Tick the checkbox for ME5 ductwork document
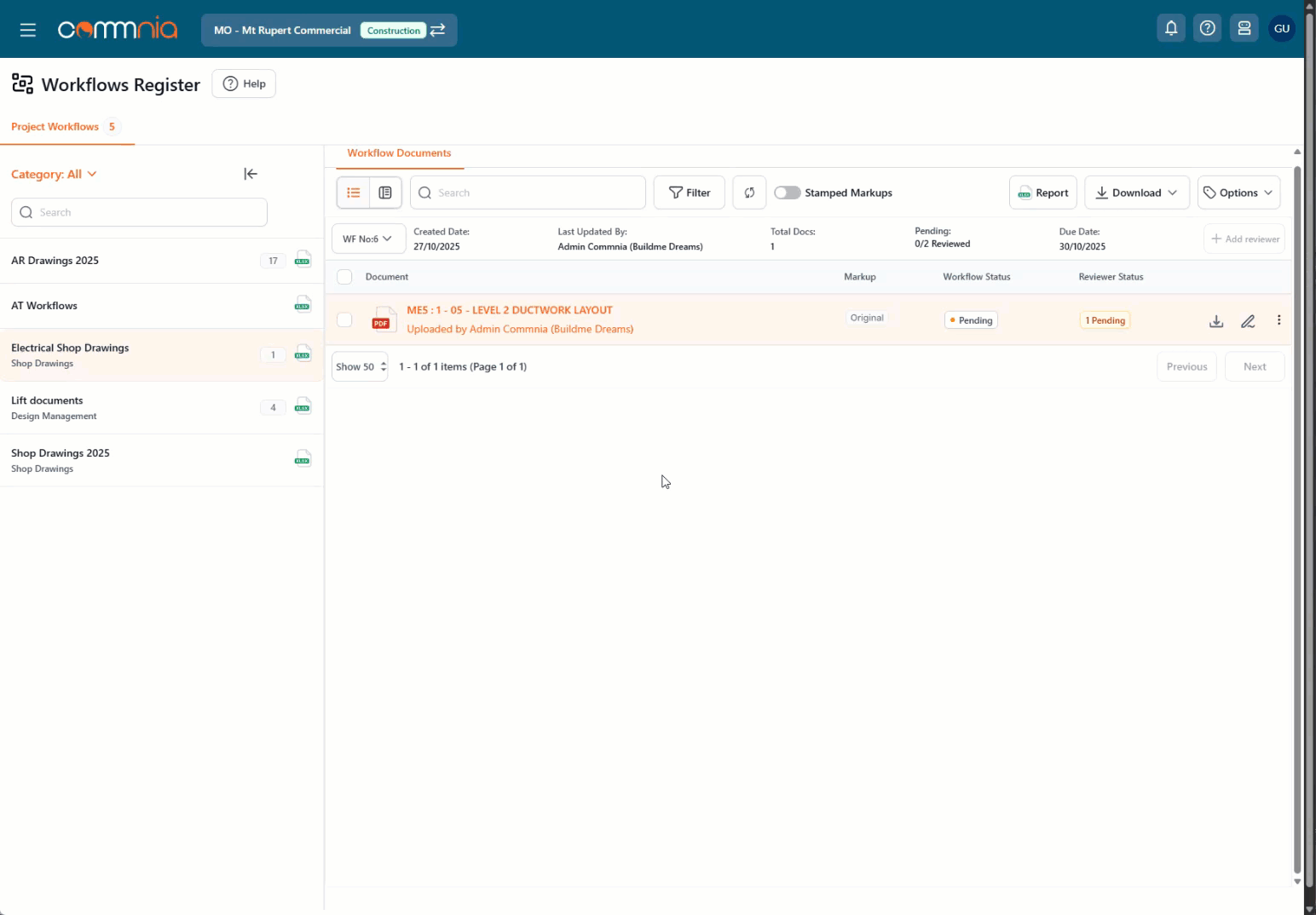The image size is (1316, 915). (x=344, y=319)
